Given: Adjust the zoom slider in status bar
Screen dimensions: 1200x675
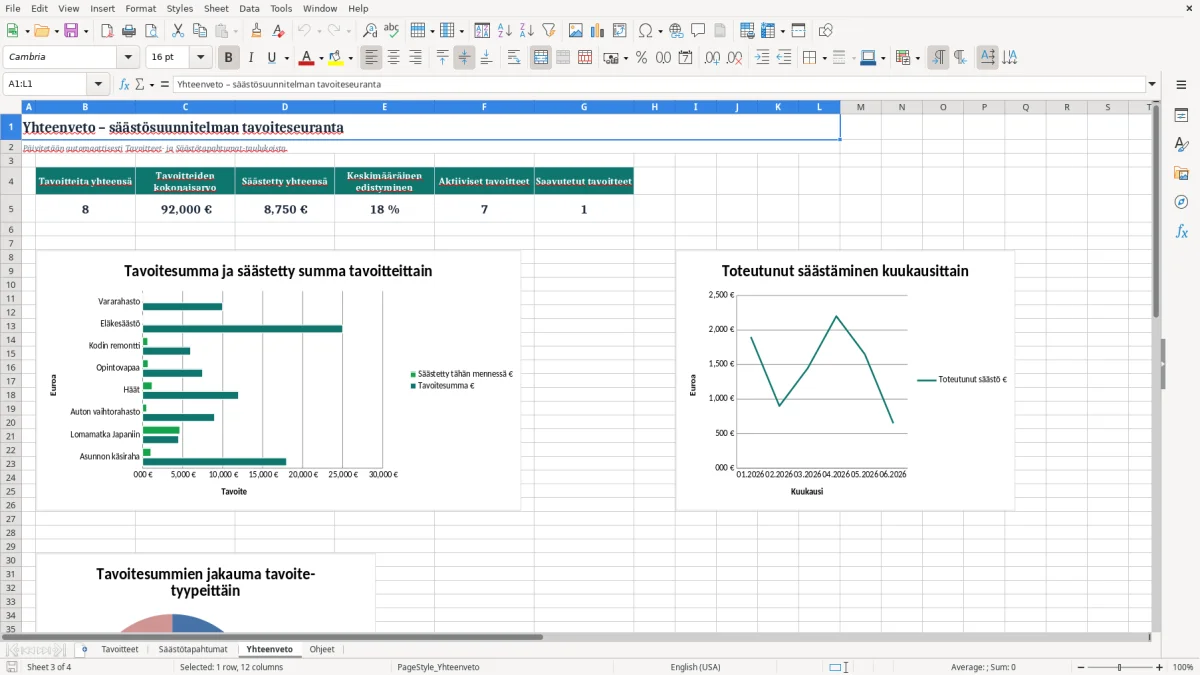Looking at the screenshot, I should 1117,667.
